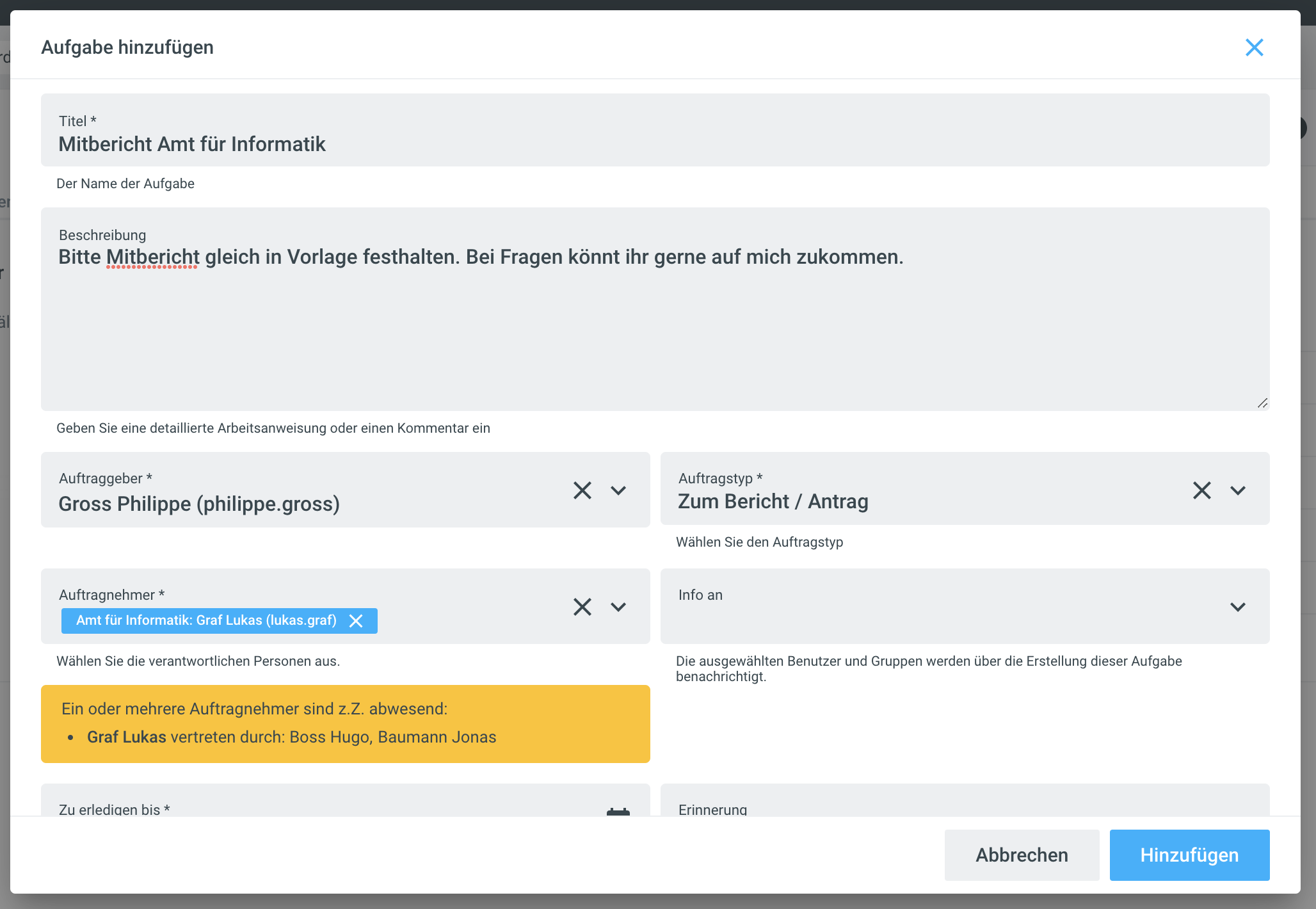Screen dimensions: 1316x909
Task: Clear the Auftraggeber selection
Action: (x=582, y=490)
